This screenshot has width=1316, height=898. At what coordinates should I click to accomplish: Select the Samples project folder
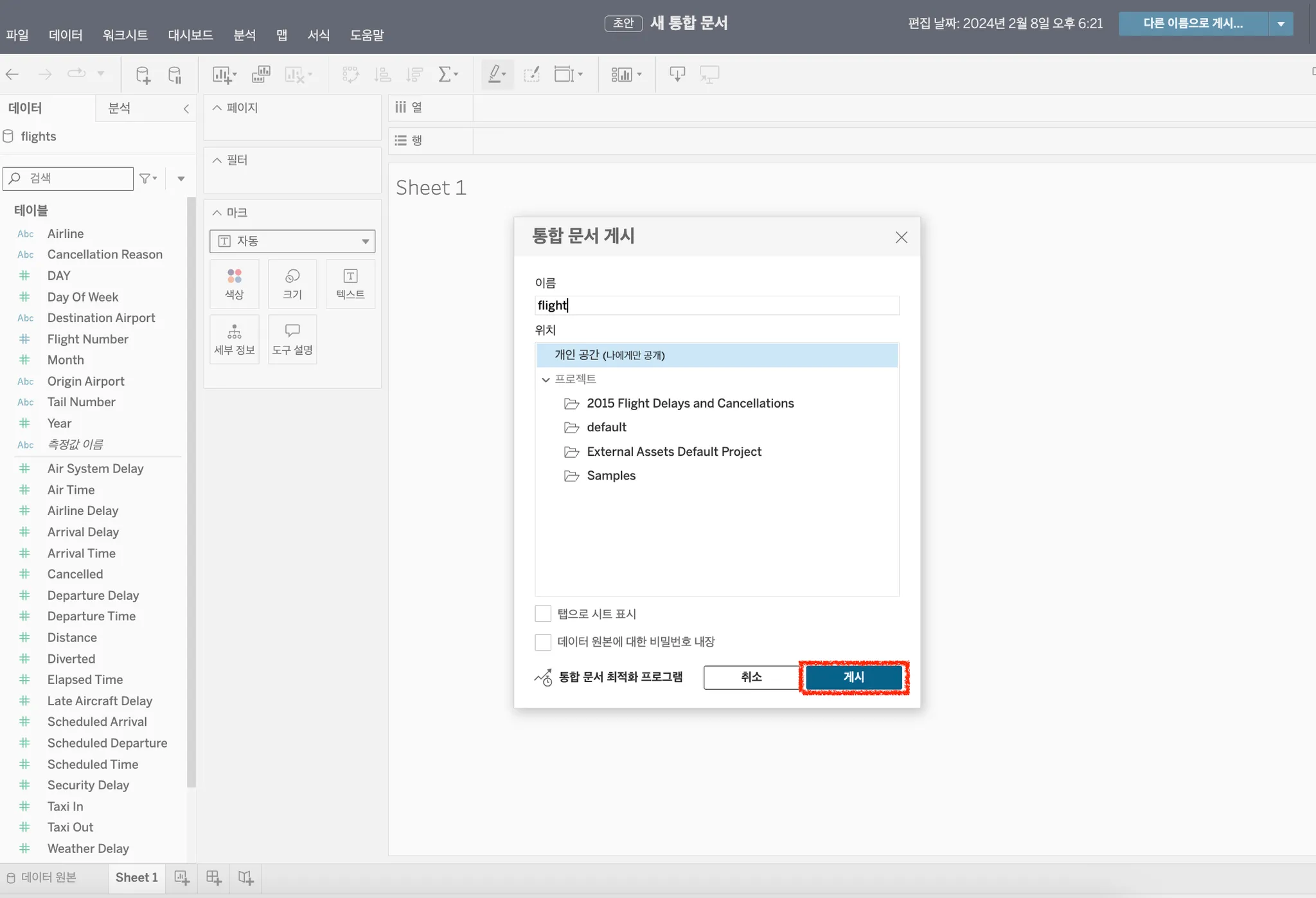pos(610,476)
